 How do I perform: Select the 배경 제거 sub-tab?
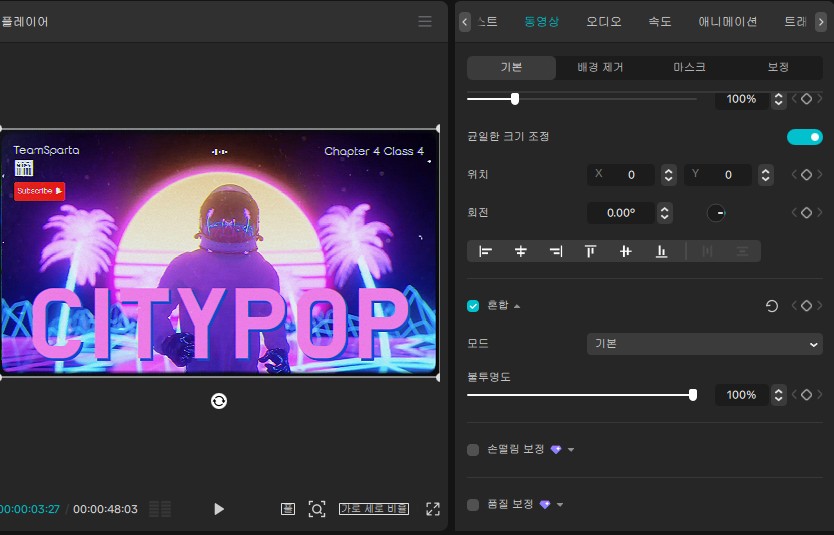click(600, 68)
